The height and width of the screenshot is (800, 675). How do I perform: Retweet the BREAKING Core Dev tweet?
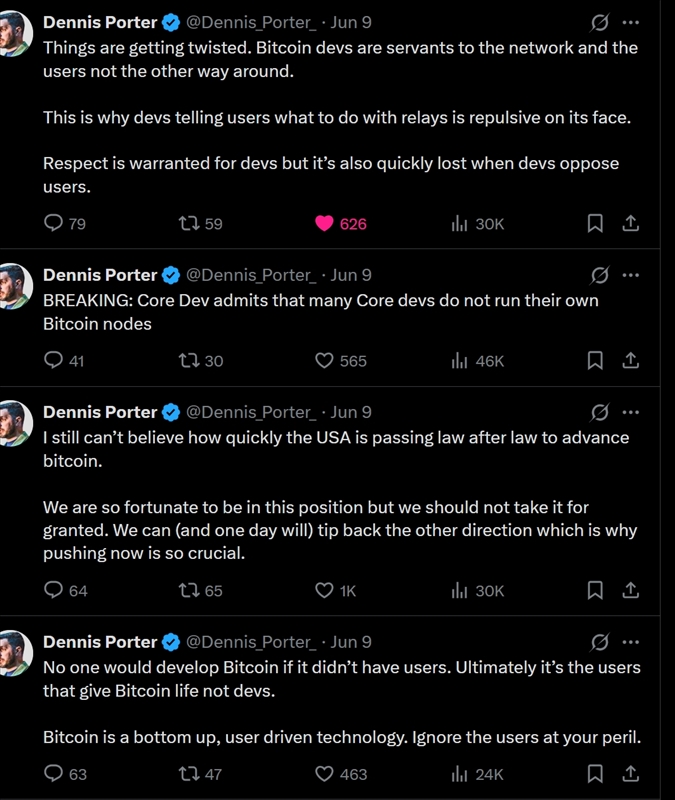(x=187, y=361)
